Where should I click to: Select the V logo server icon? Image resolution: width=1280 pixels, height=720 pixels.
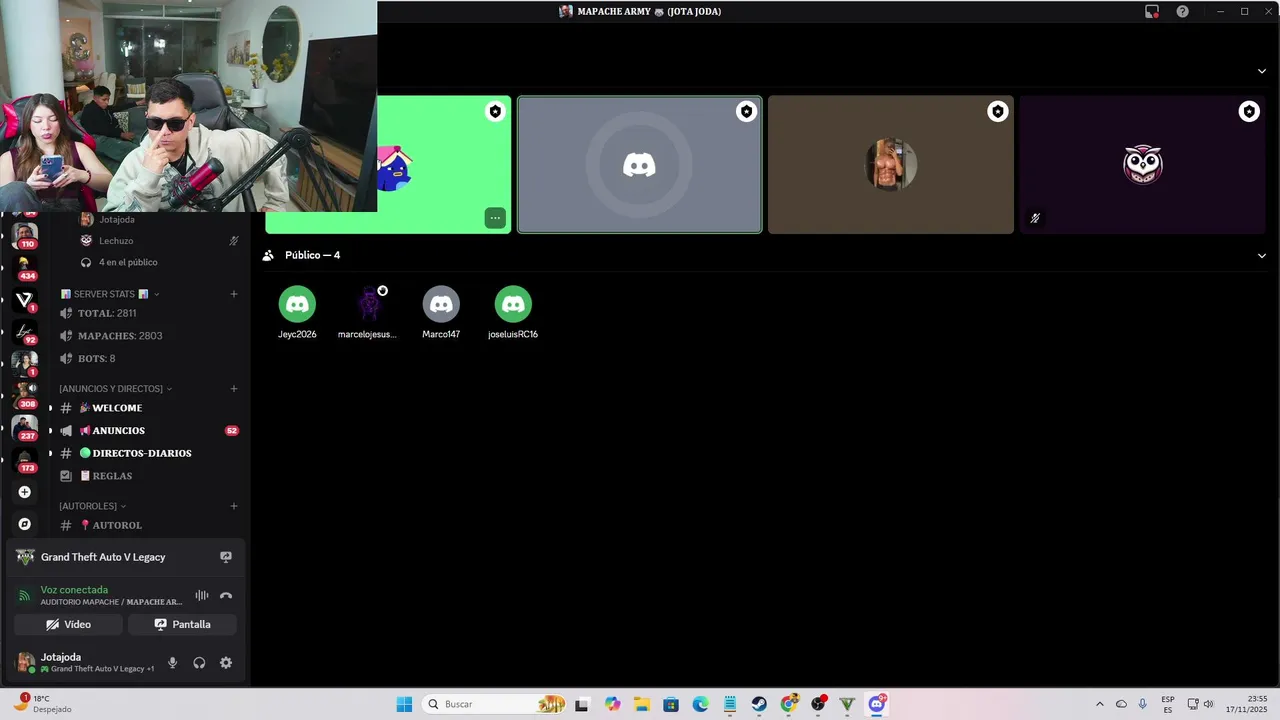click(25, 299)
